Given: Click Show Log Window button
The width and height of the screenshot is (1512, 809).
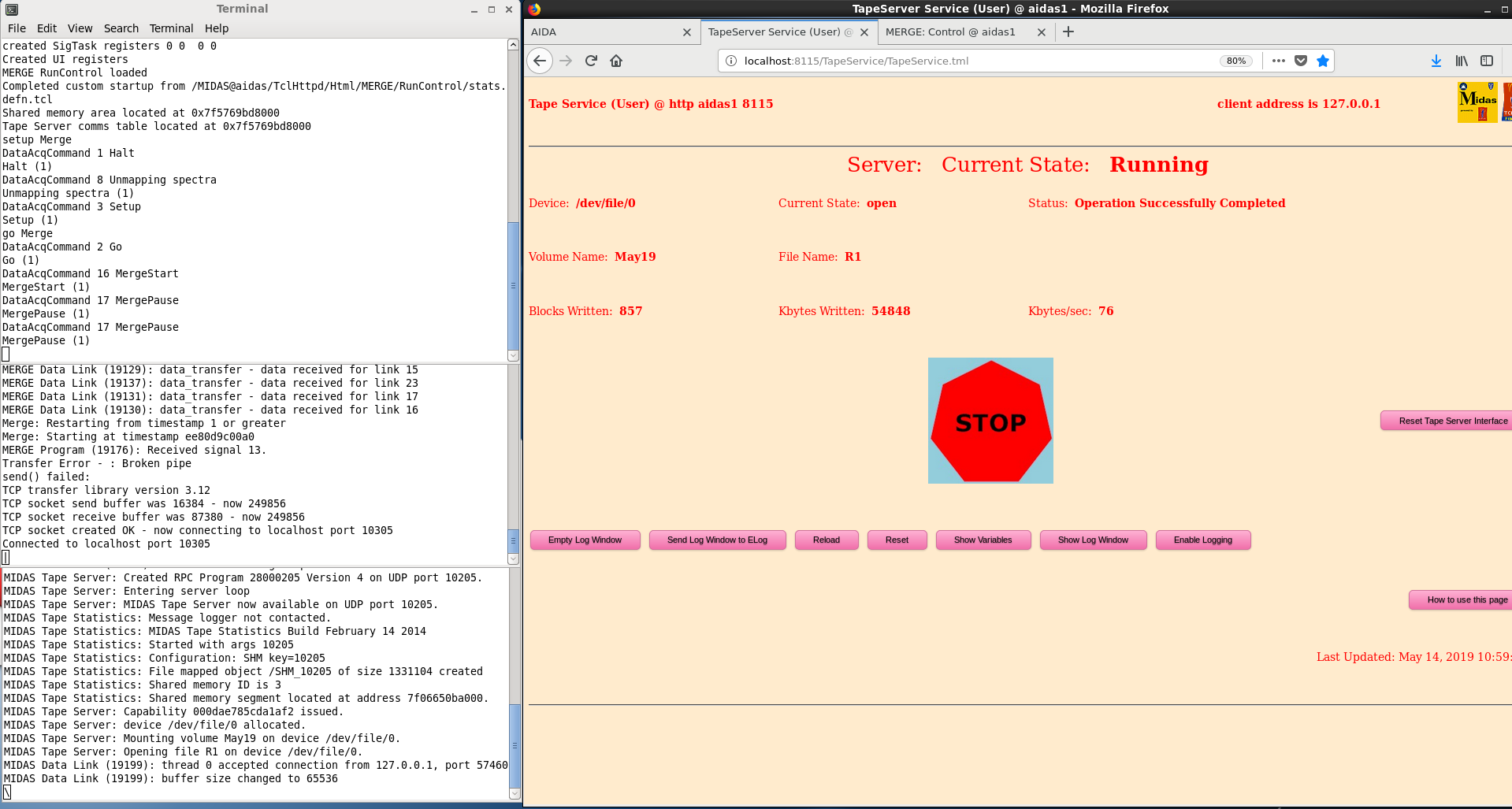Looking at the screenshot, I should point(1093,540).
